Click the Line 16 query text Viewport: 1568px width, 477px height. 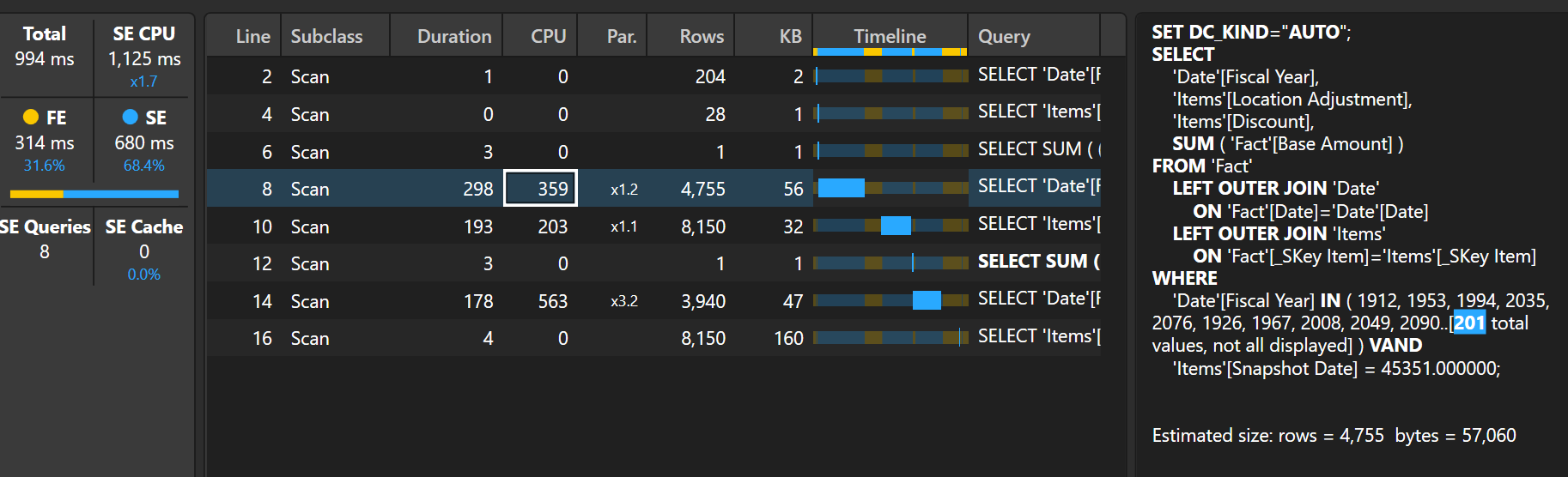1037,336
